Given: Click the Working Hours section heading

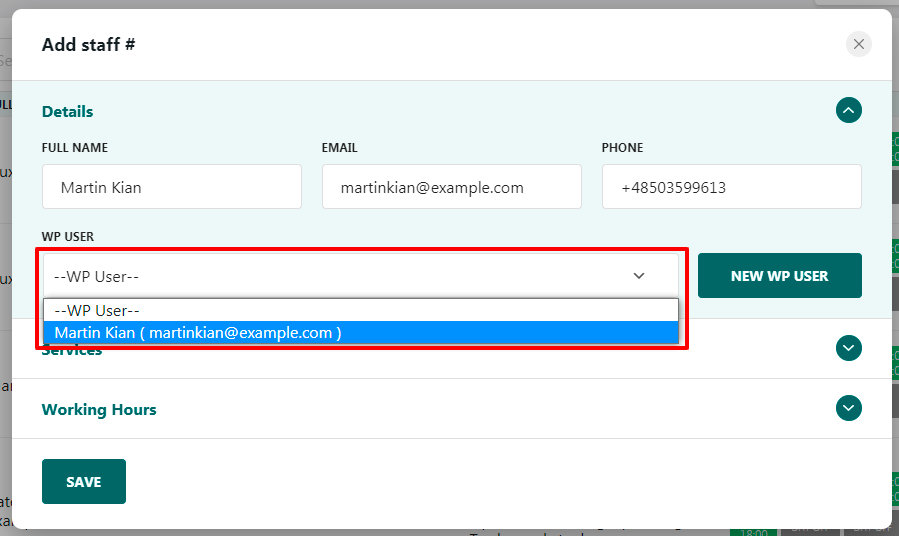Looking at the screenshot, I should point(99,409).
